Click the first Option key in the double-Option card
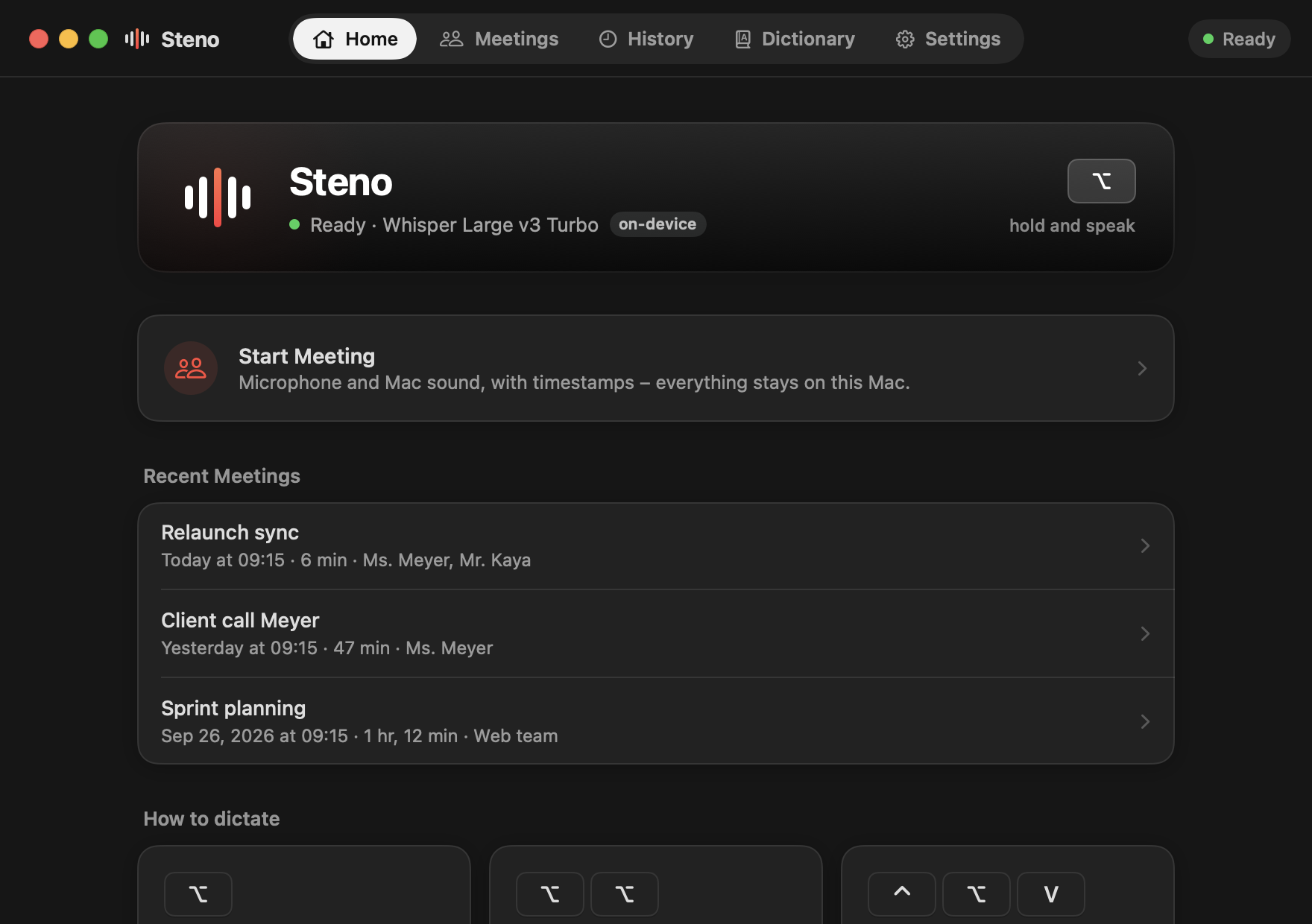Screen dimensions: 1312x924 [x=550, y=894]
